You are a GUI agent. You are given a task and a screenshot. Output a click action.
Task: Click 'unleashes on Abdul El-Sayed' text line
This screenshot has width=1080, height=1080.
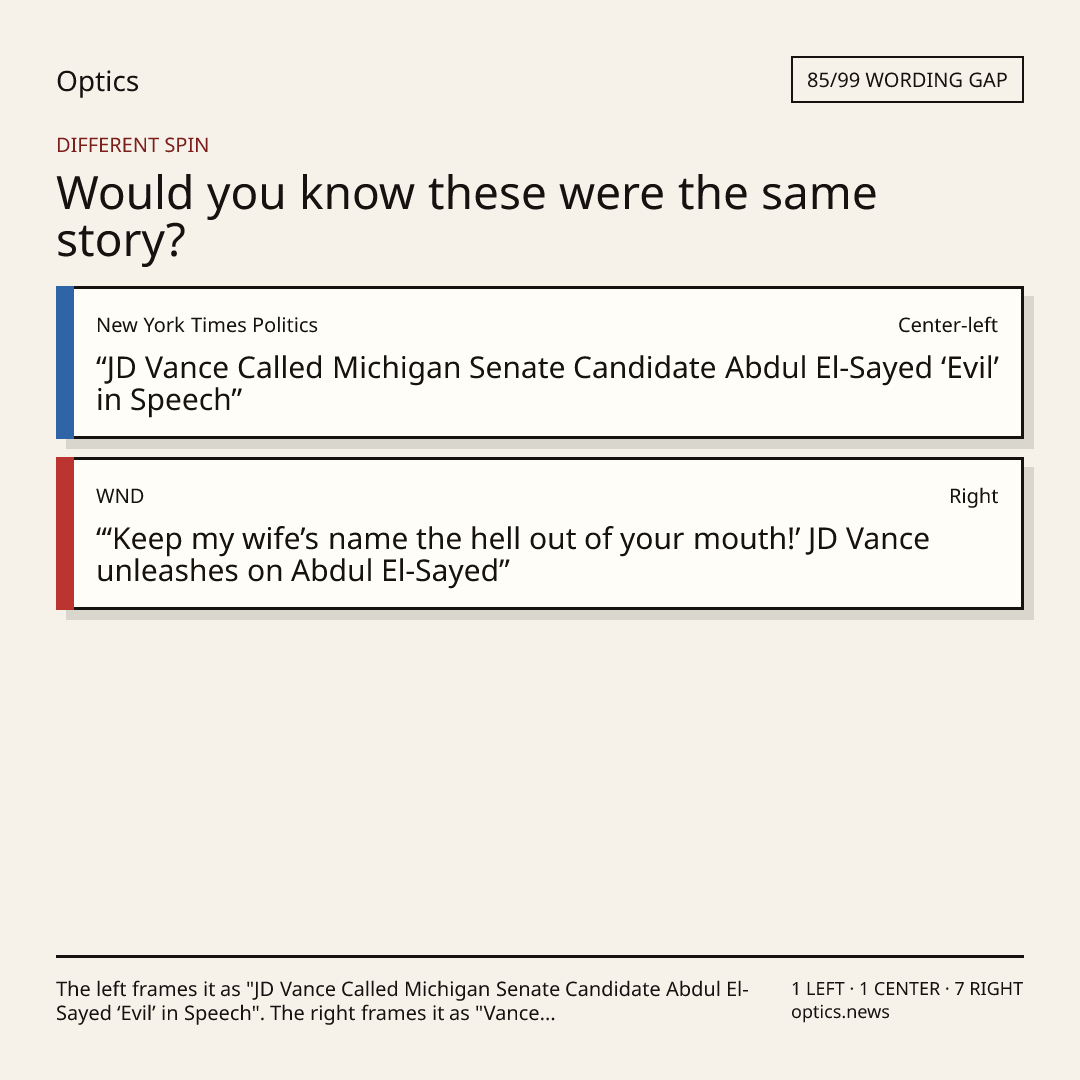pyautogui.click(x=303, y=572)
